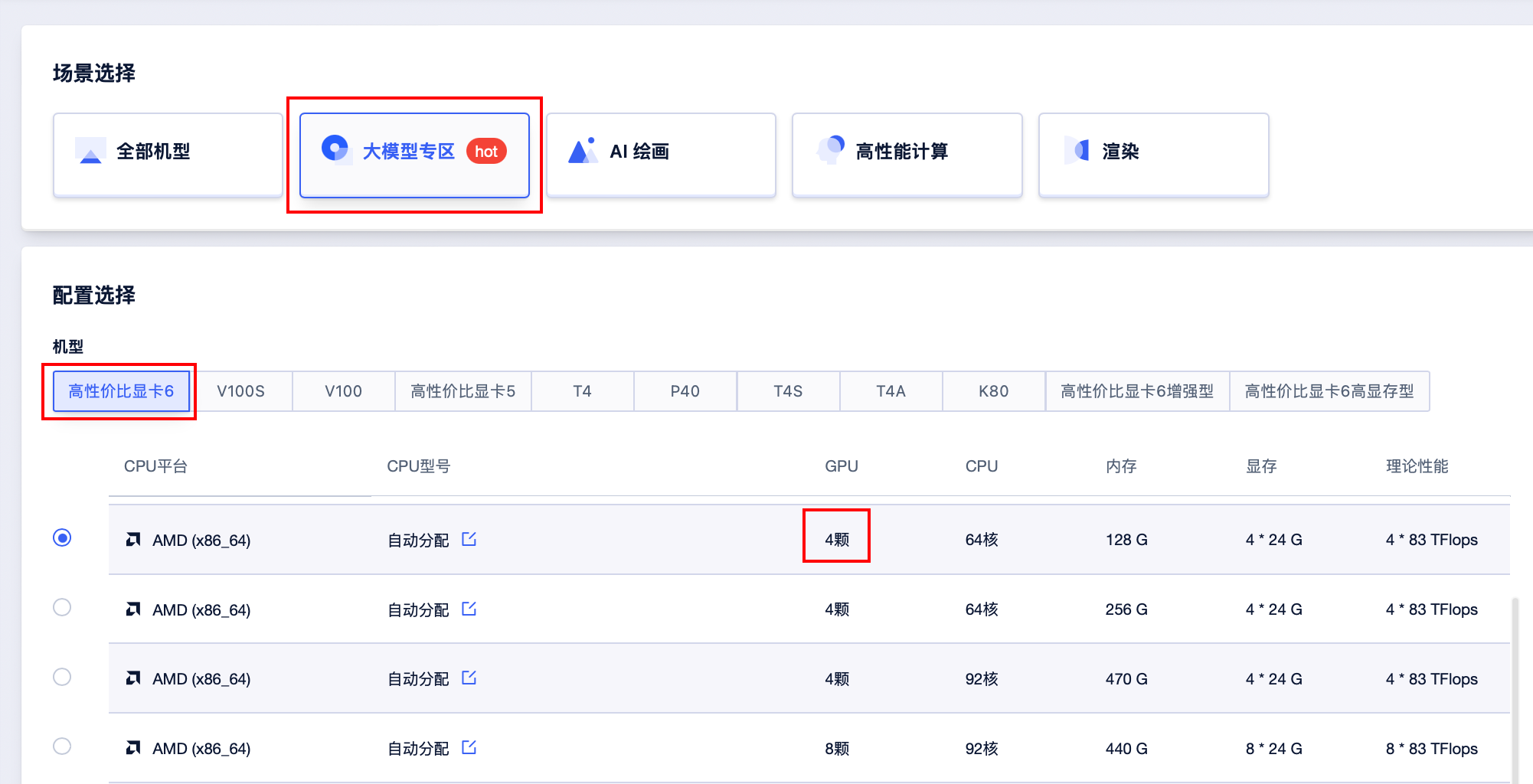Viewport: 1533px width, 784px height.
Task: Select the radio button for 128 G configuration
Action: point(62,538)
